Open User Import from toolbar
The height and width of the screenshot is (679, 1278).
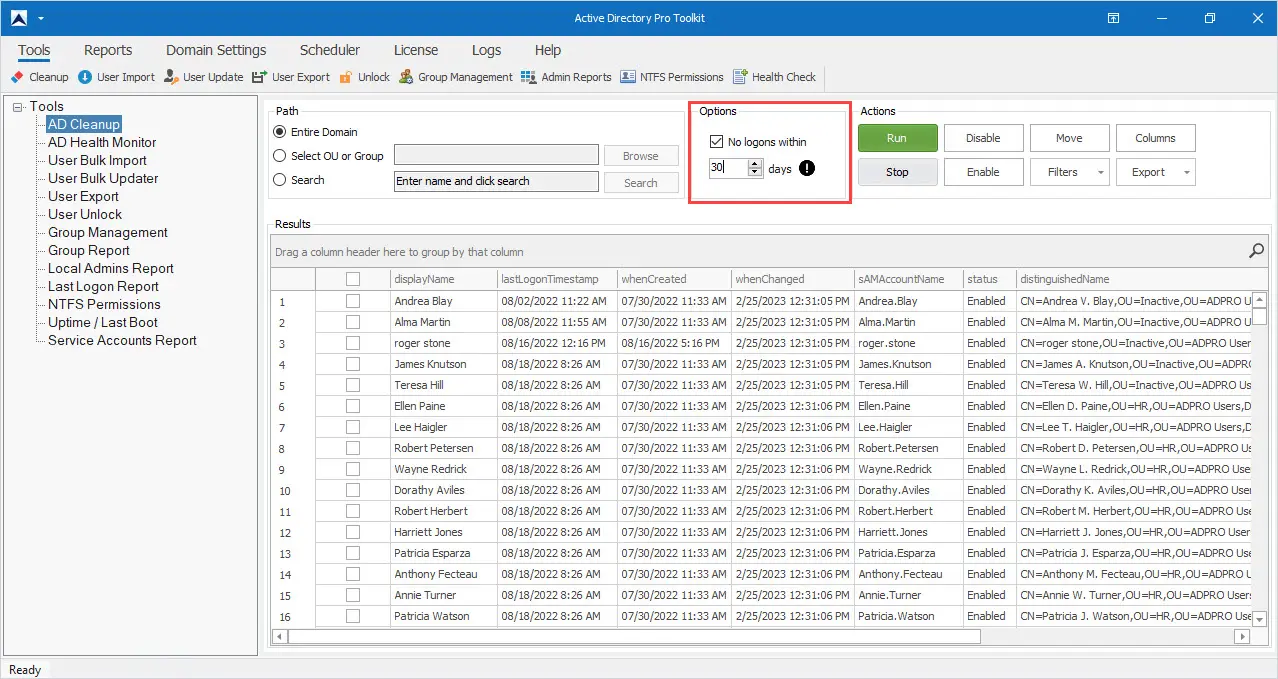(116, 77)
